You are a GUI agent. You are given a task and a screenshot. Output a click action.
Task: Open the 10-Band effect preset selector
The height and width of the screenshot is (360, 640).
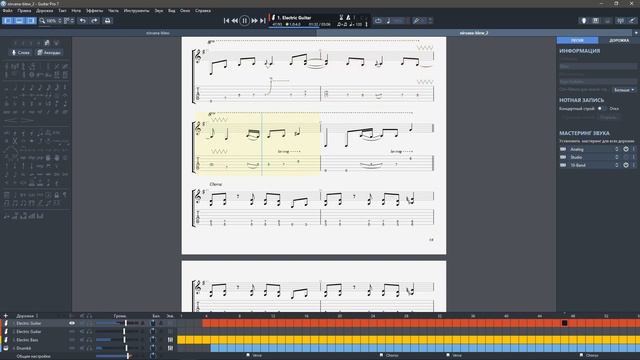pos(617,165)
